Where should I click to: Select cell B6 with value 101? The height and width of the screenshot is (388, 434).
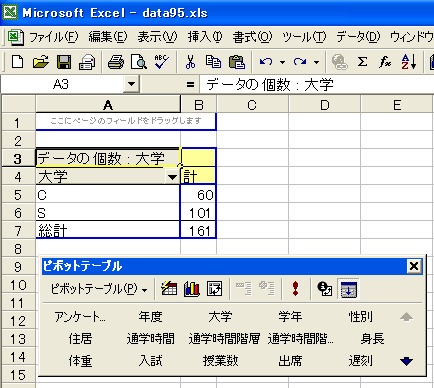point(198,213)
